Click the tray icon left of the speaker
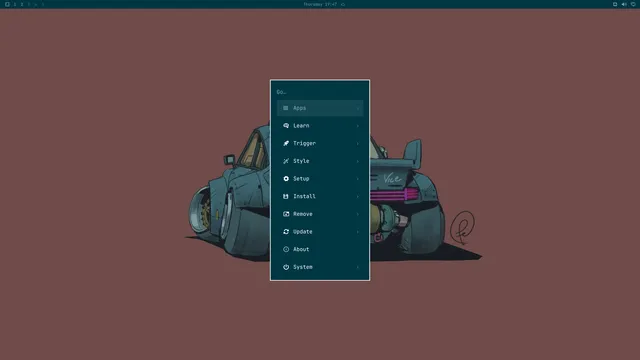The height and width of the screenshot is (360, 640). (615, 4)
